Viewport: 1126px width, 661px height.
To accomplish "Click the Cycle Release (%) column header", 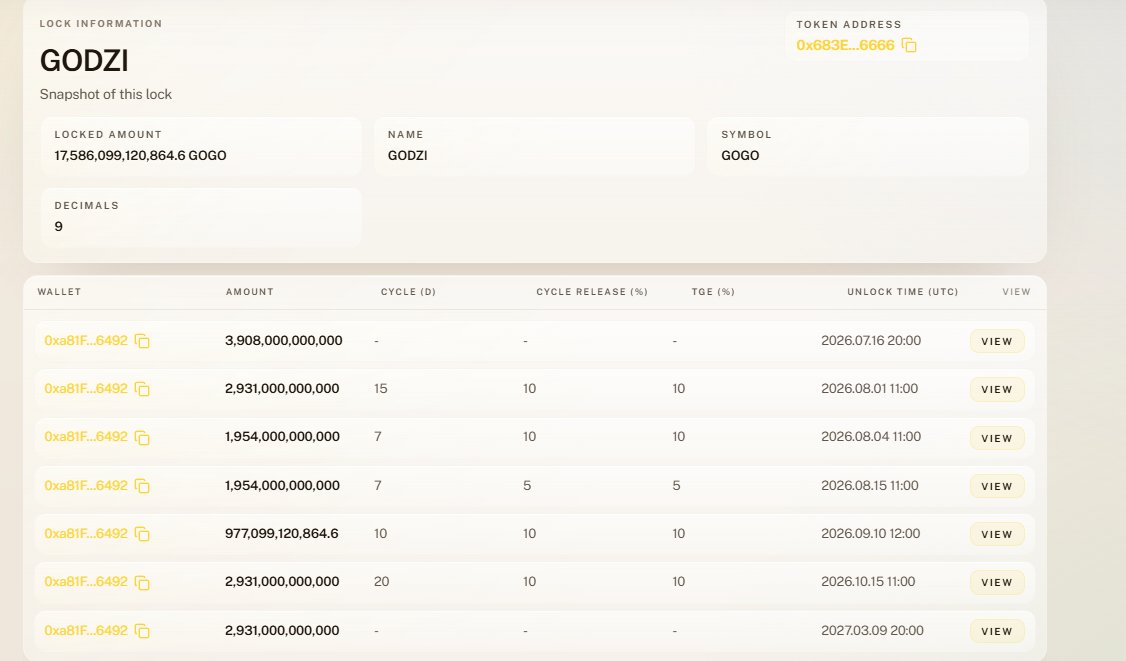I will click(592, 292).
